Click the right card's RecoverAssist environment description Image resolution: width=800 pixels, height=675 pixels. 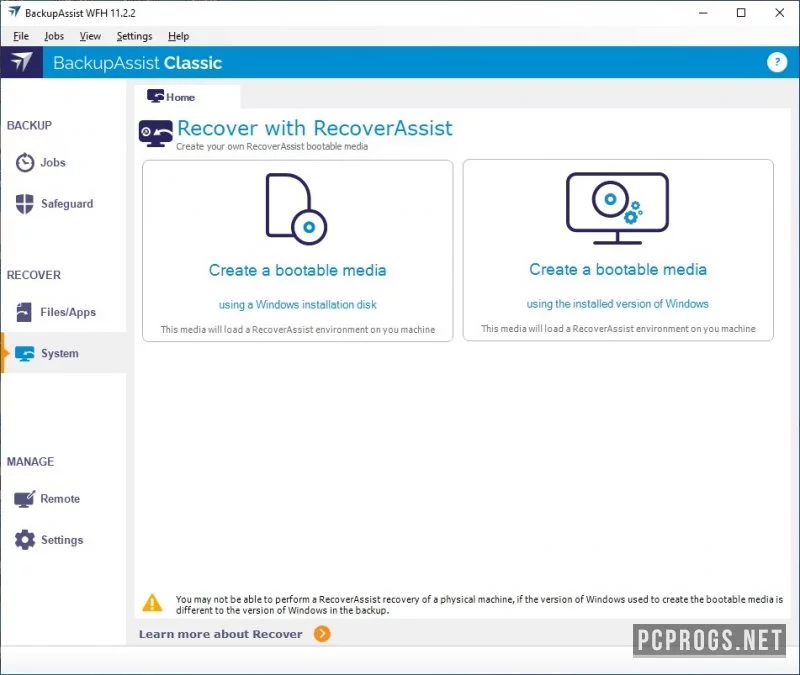tap(618, 329)
